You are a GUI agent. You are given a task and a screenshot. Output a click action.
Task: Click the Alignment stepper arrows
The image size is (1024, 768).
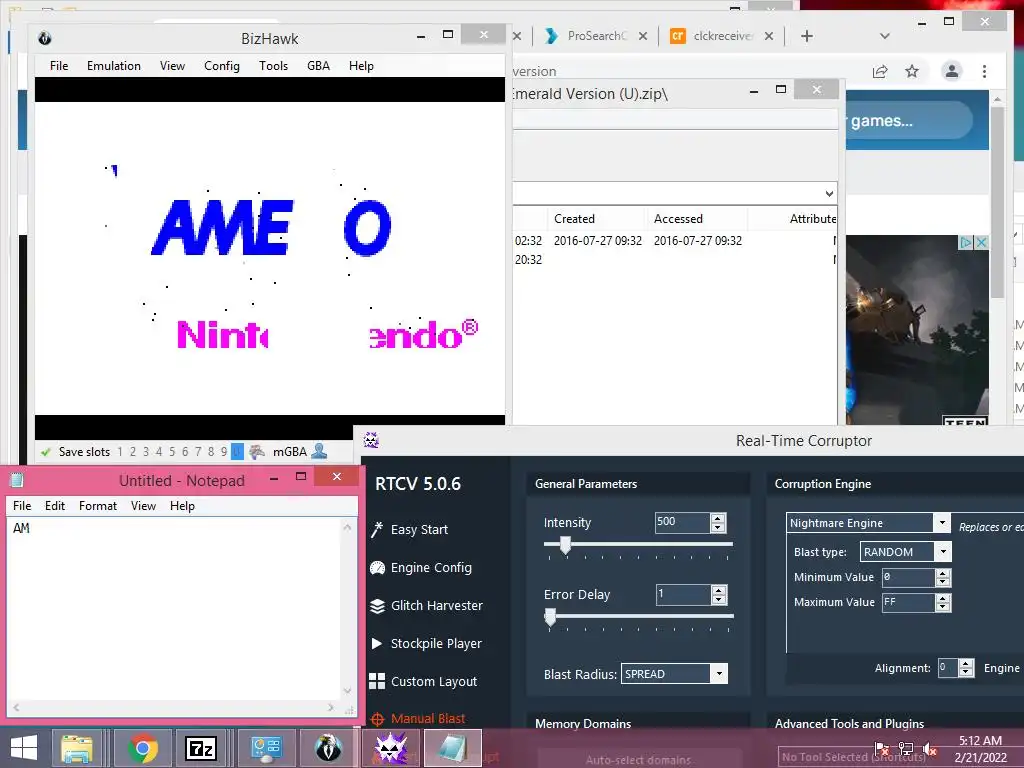(967, 667)
